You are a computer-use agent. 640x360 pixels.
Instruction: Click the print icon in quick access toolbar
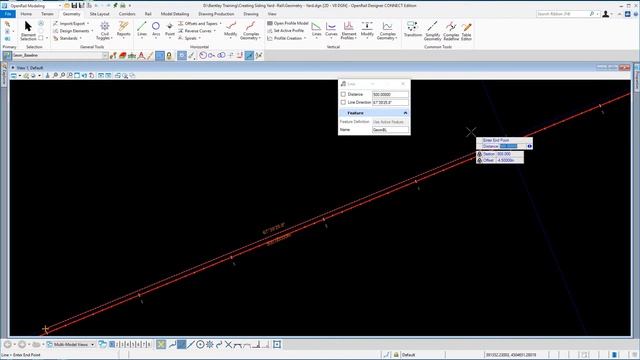point(122,6)
